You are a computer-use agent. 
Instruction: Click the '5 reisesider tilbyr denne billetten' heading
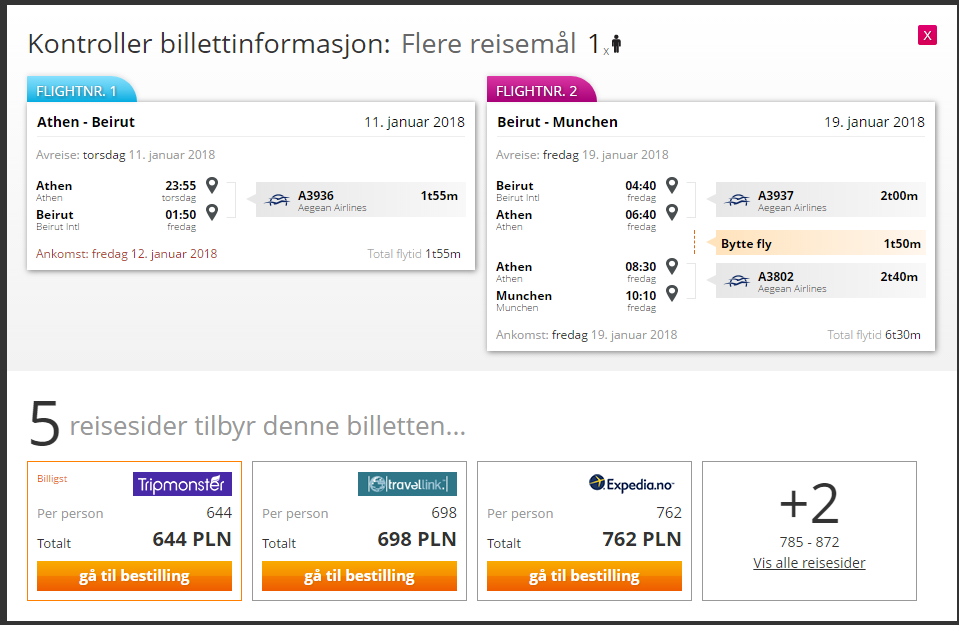(x=248, y=424)
